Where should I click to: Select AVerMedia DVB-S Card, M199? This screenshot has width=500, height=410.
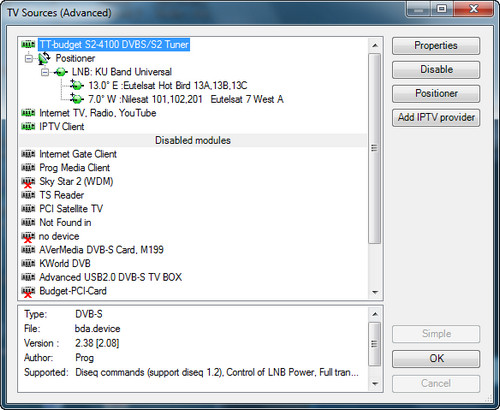click(101, 250)
